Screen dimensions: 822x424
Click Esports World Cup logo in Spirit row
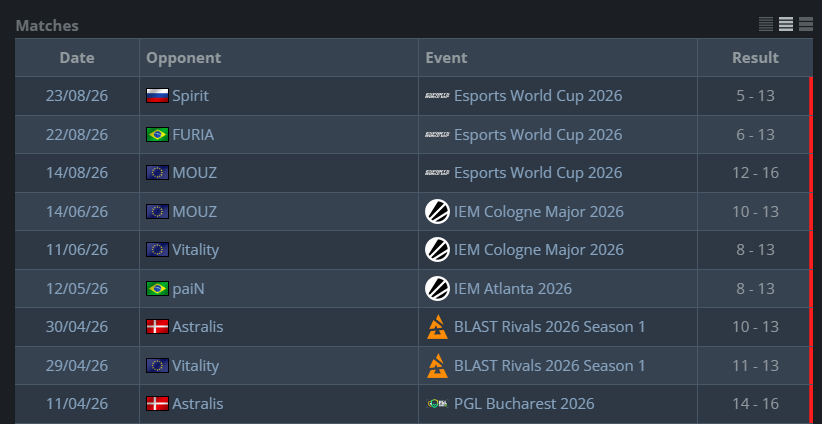point(437,96)
